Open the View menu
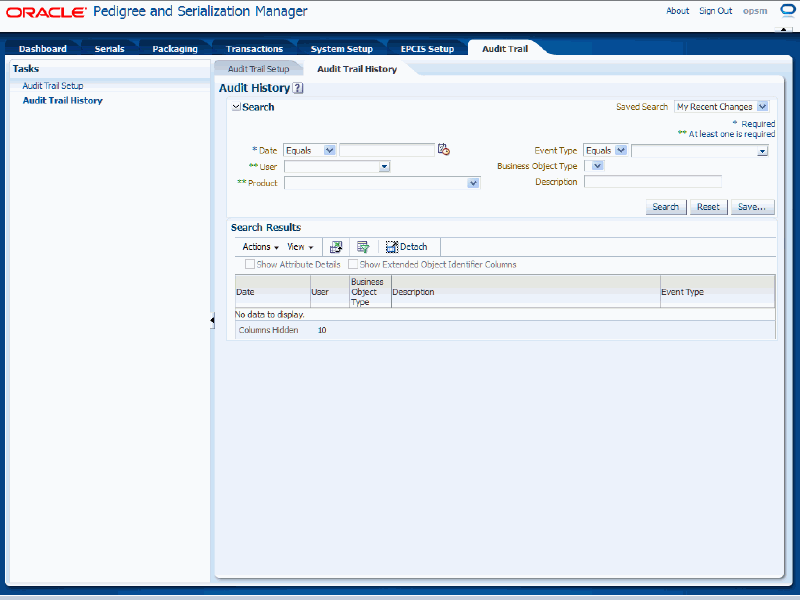 [x=300, y=247]
